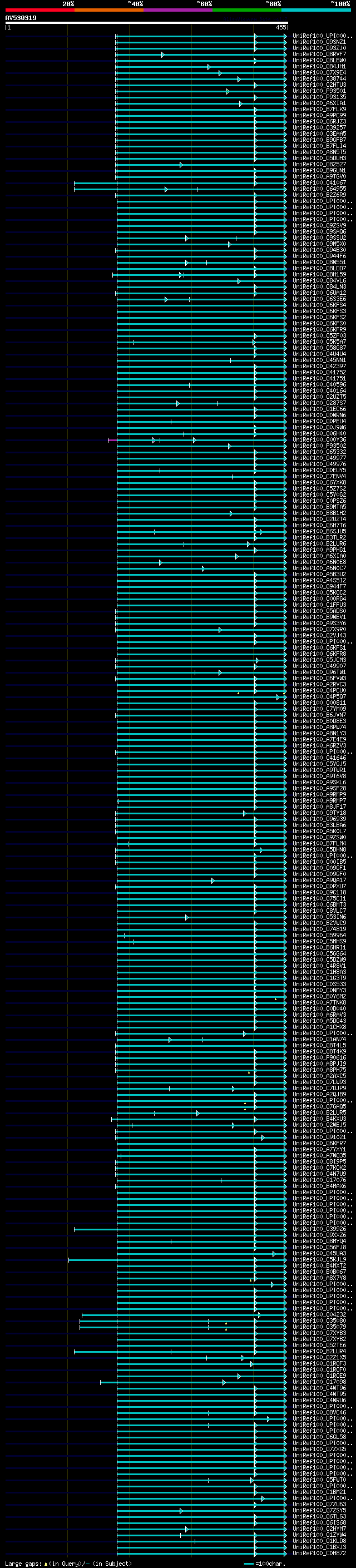Click the UniRef100_Q4P5Q7 label

[x=319, y=696]
